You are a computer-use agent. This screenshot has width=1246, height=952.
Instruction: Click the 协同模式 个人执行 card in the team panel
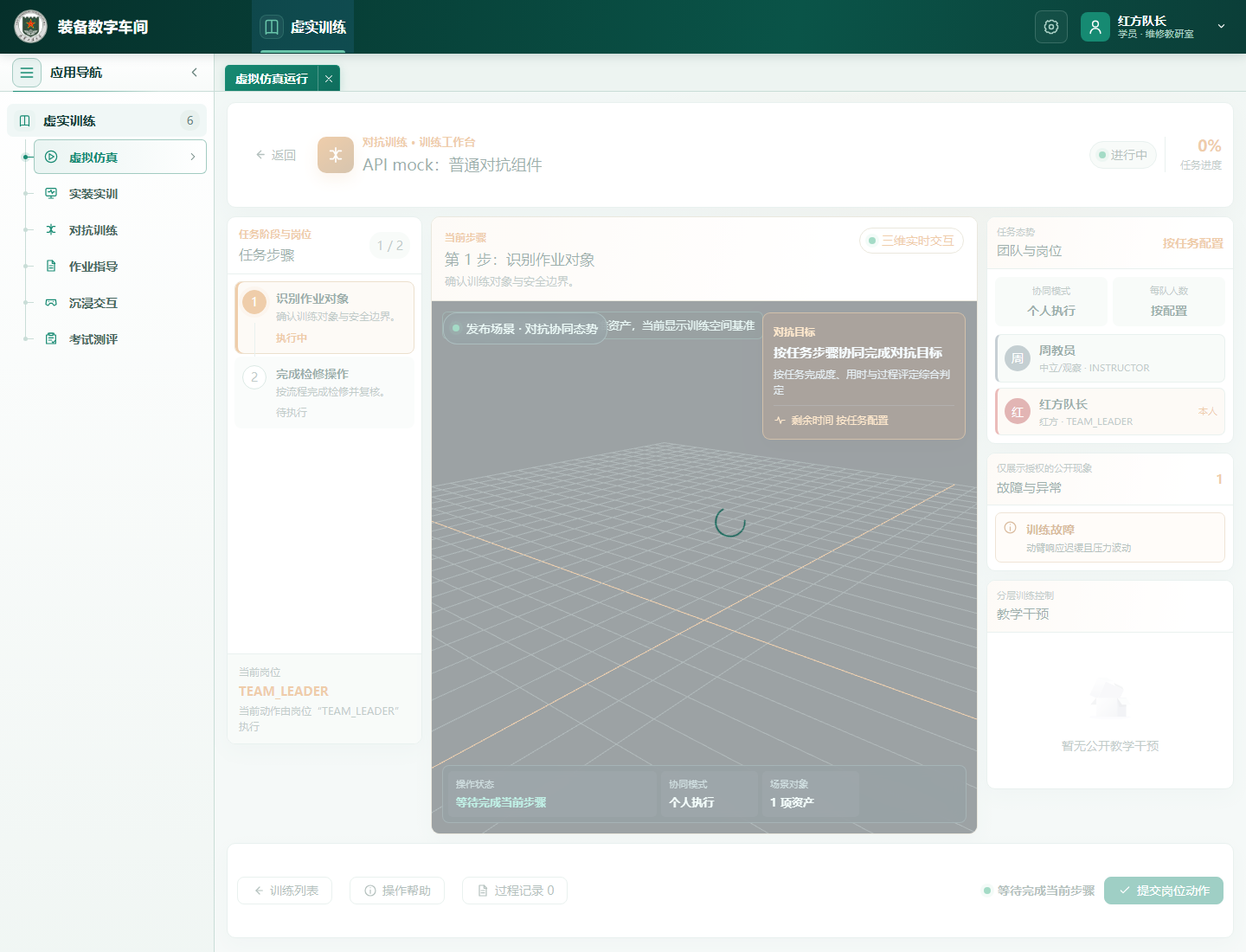click(x=1051, y=301)
